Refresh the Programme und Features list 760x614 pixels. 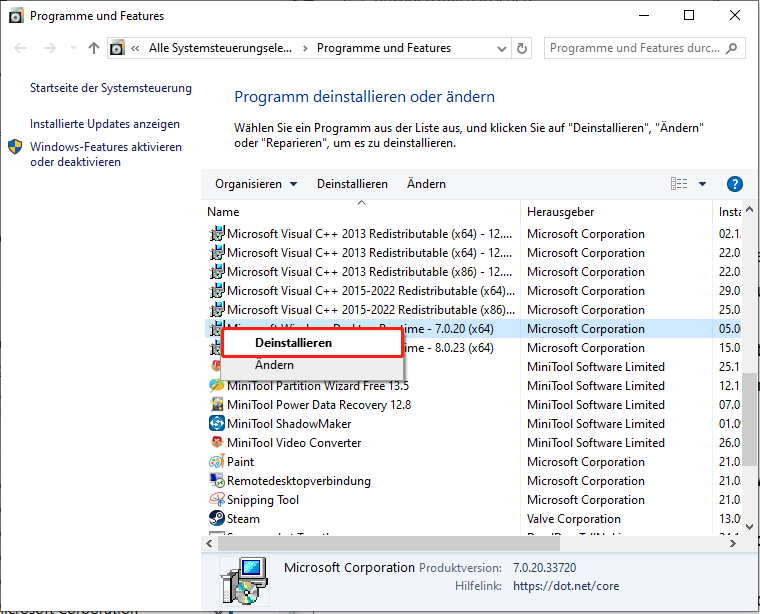[x=522, y=48]
